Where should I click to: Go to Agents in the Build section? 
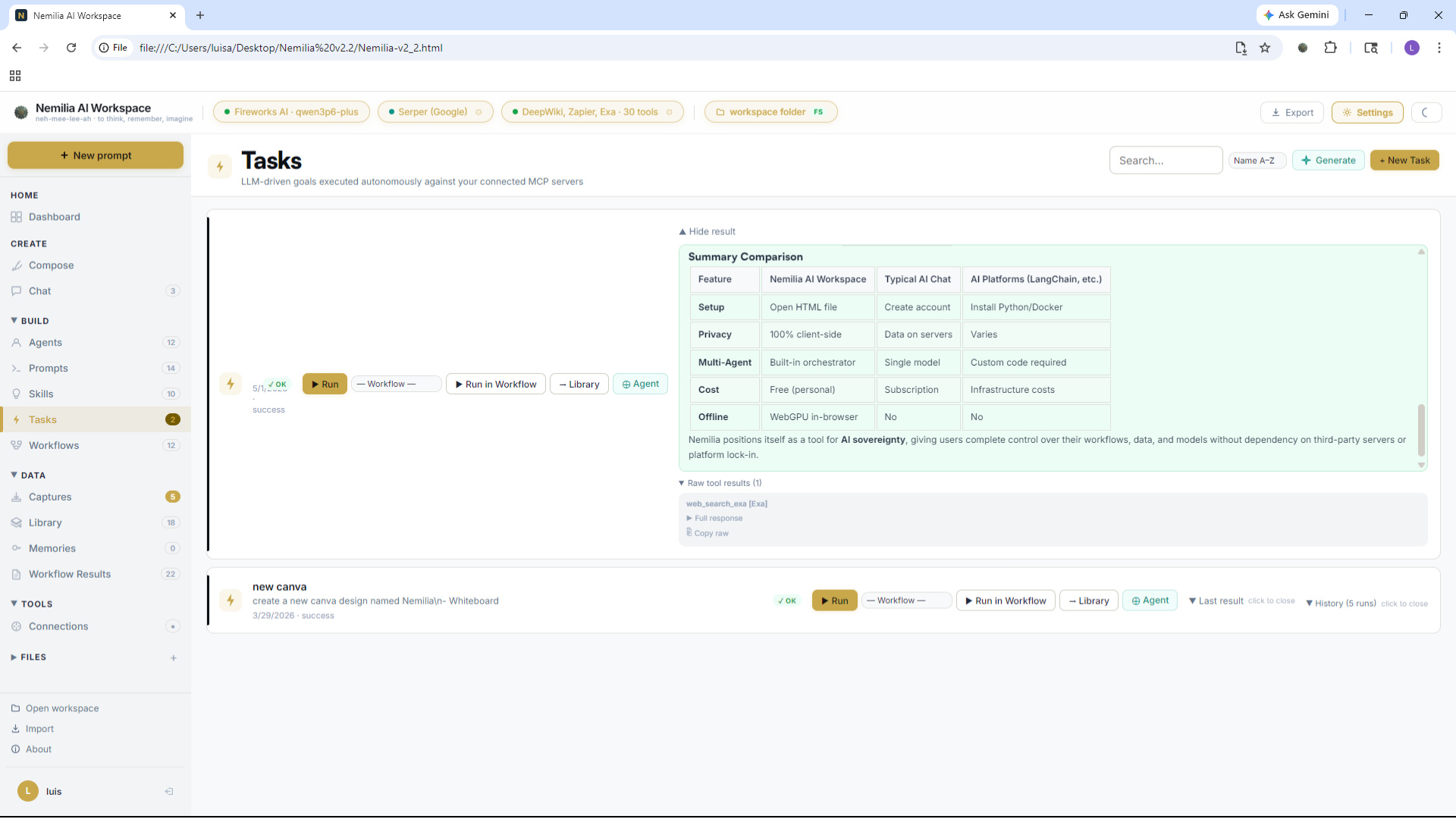[96, 343]
